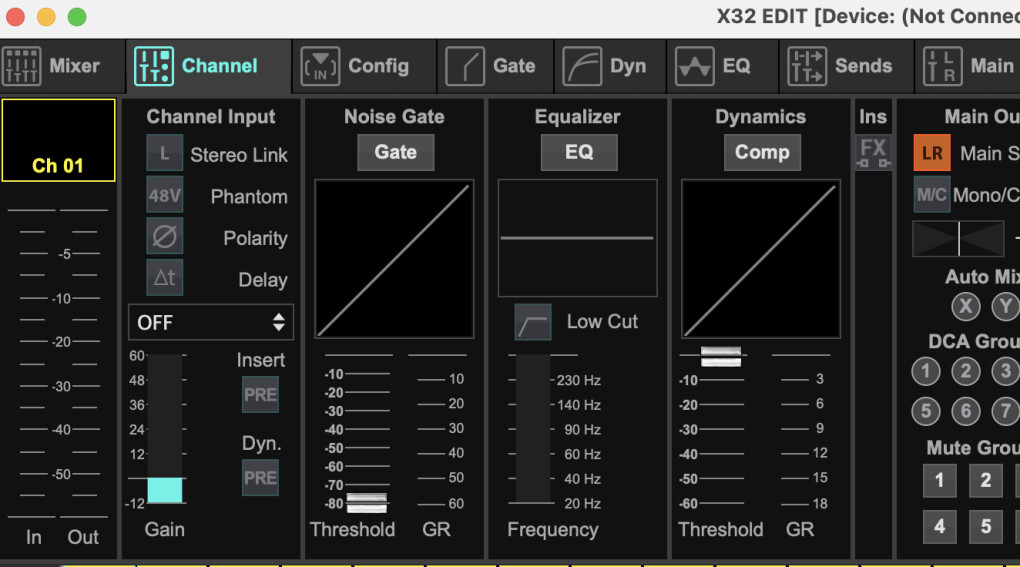Assign Mute Group 1
1020x567 pixels.
[939, 481]
